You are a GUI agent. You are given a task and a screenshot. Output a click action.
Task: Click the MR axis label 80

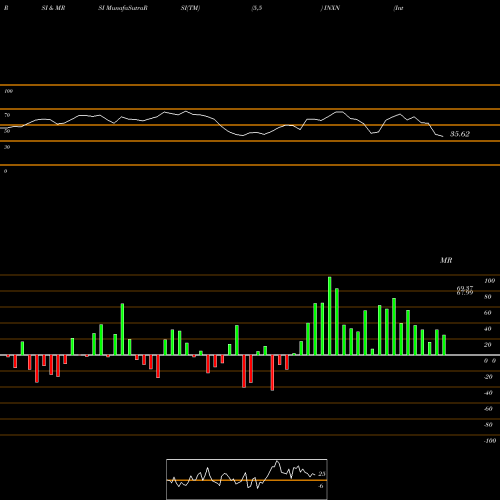pyautogui.click(x=488, y=297)
